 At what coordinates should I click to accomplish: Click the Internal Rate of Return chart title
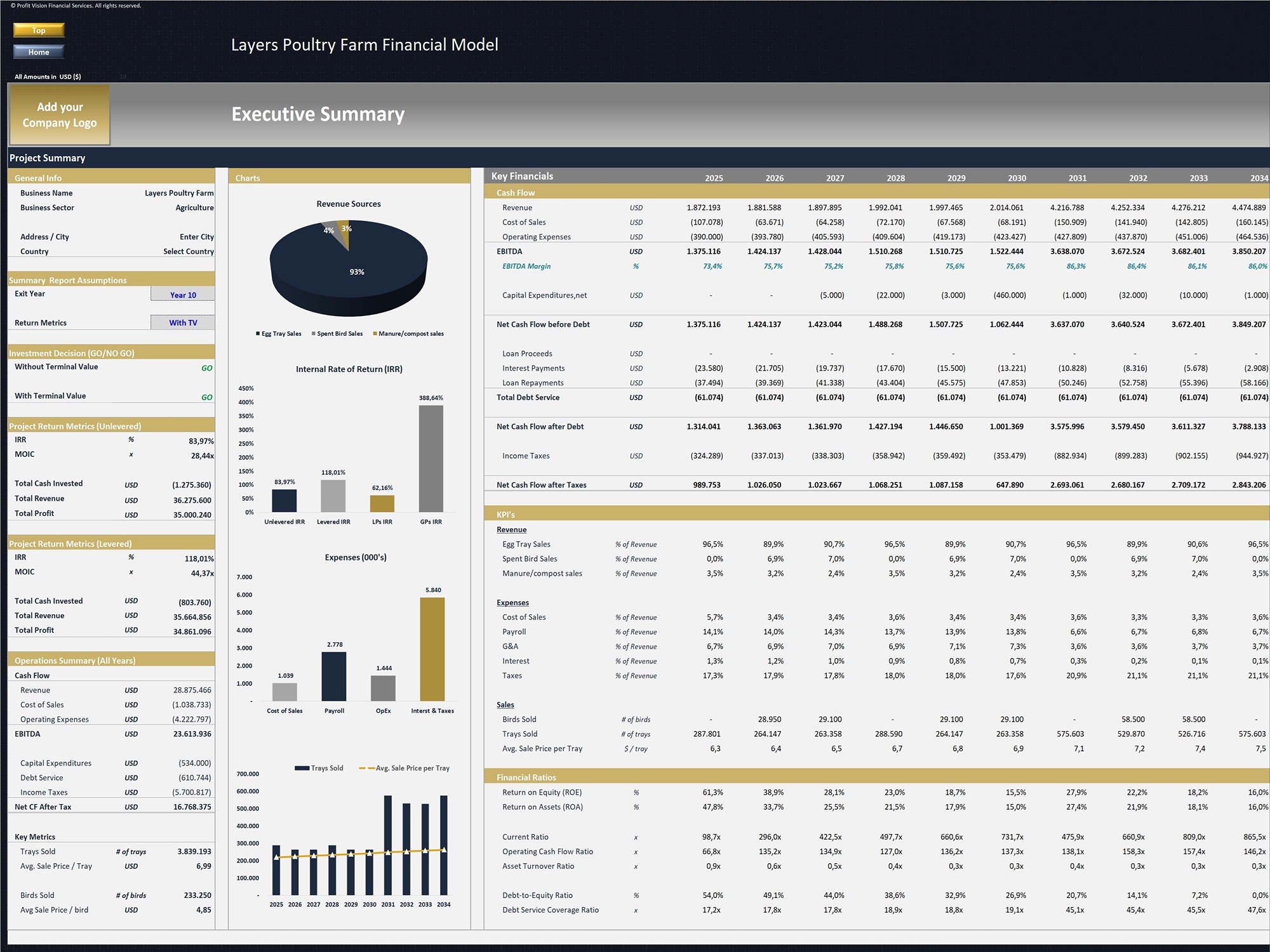coord(349,369)
